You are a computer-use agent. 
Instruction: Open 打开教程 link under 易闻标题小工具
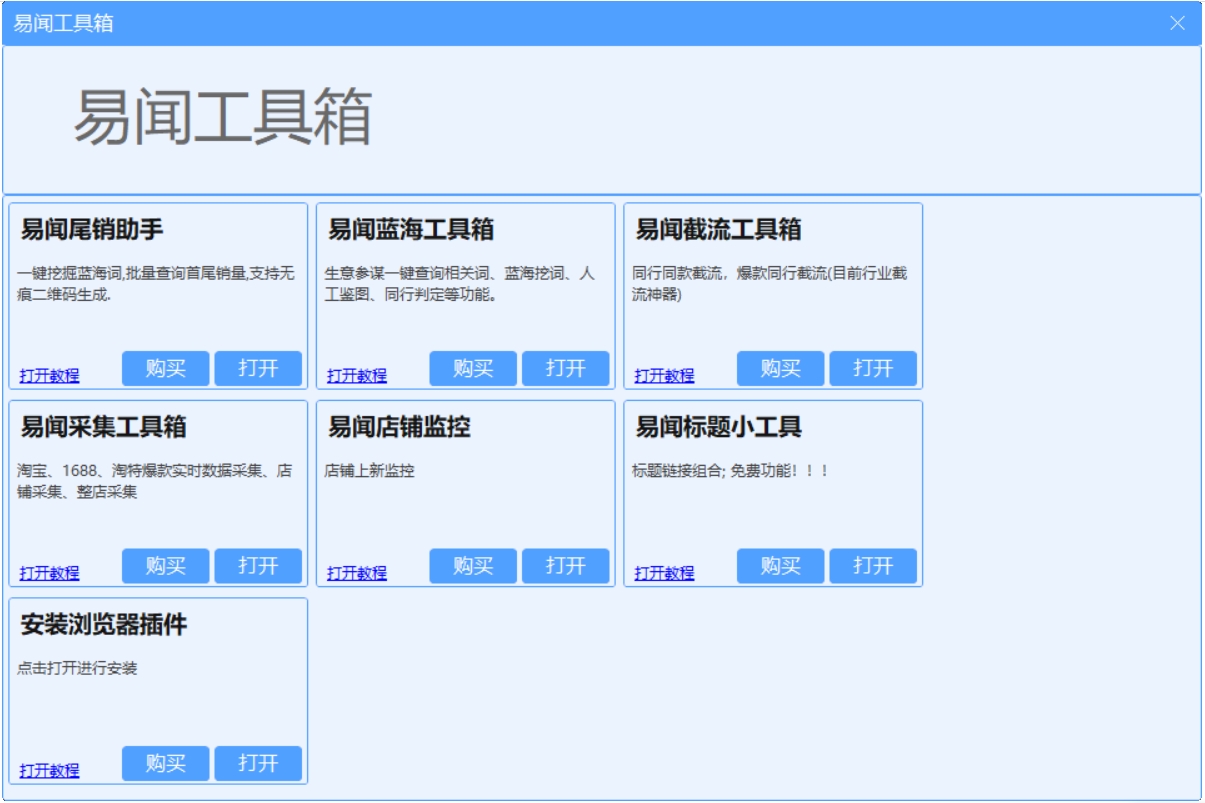point(664,573)
